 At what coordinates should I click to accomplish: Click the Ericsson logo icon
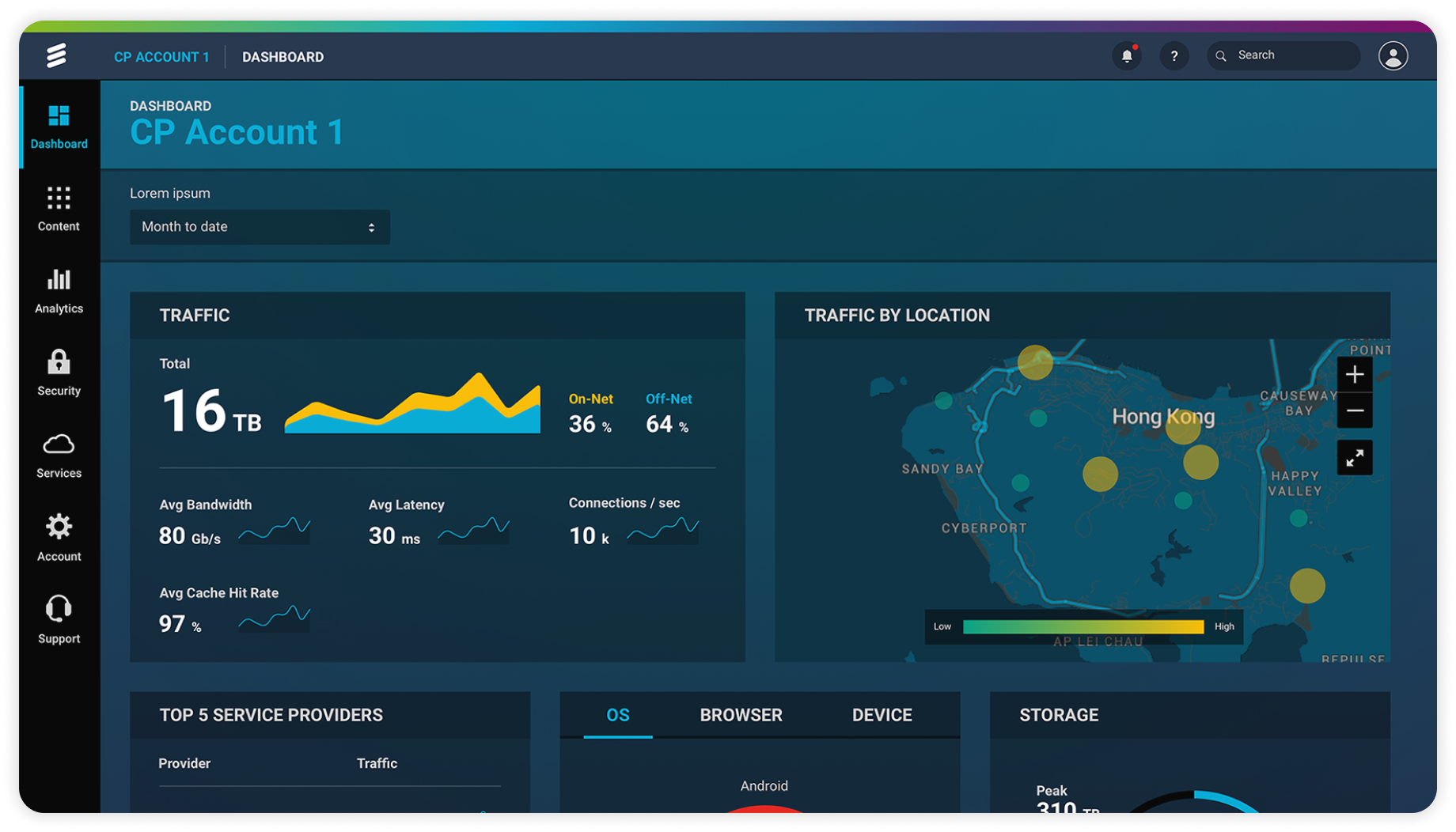pyautogui.click(x=56, y=55)
